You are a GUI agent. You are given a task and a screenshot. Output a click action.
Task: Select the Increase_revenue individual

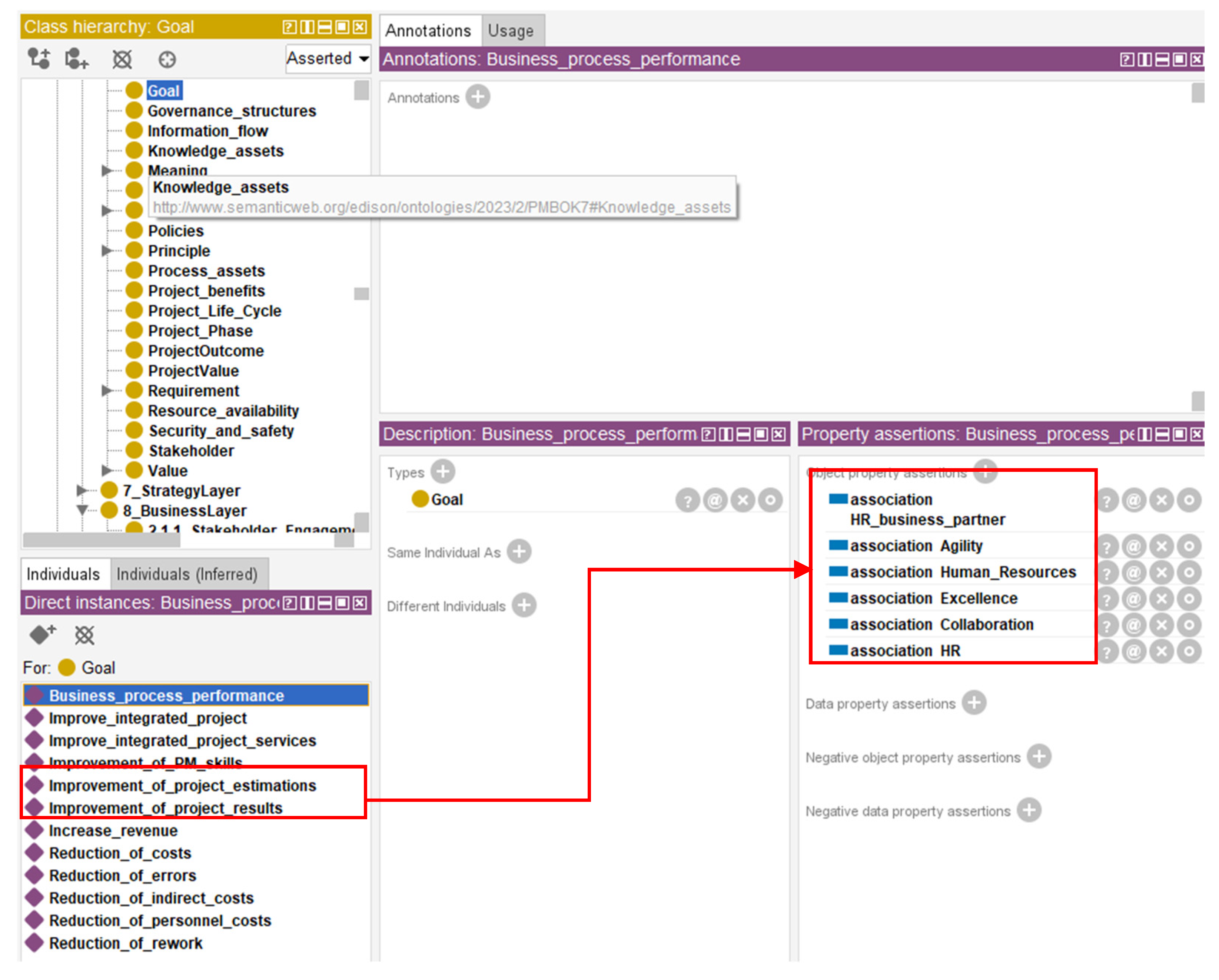pyautogui.click(x=113, y=830)
